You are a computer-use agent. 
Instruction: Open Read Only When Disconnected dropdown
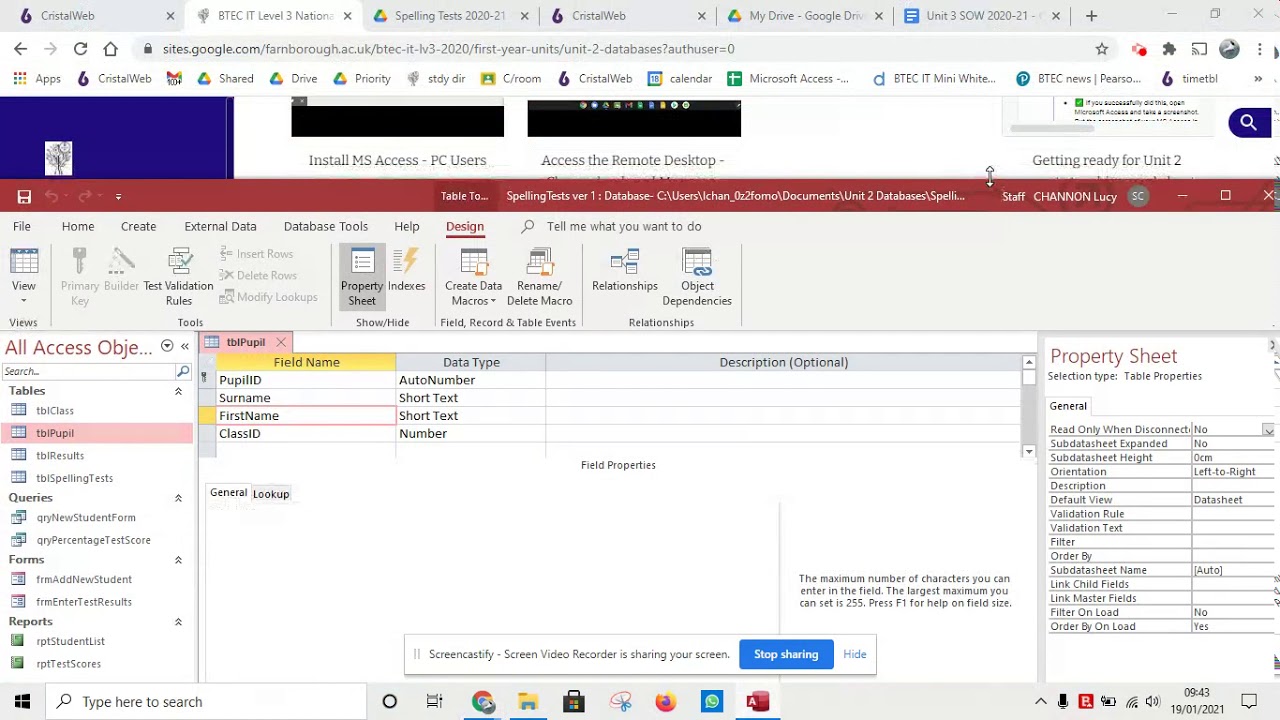click(x=1268, y=430)
